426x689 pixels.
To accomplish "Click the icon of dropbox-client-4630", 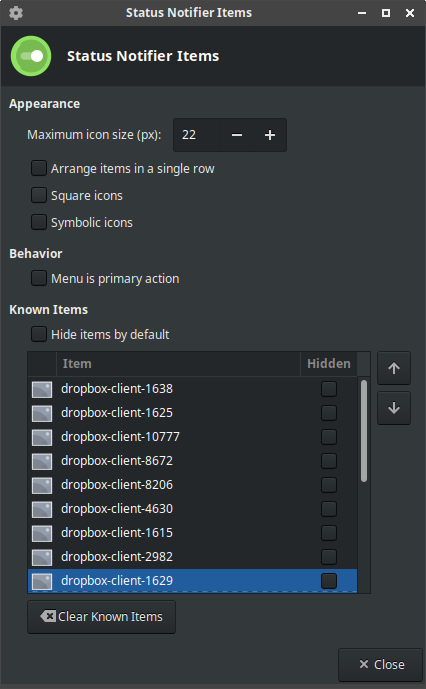I will 42,509.
